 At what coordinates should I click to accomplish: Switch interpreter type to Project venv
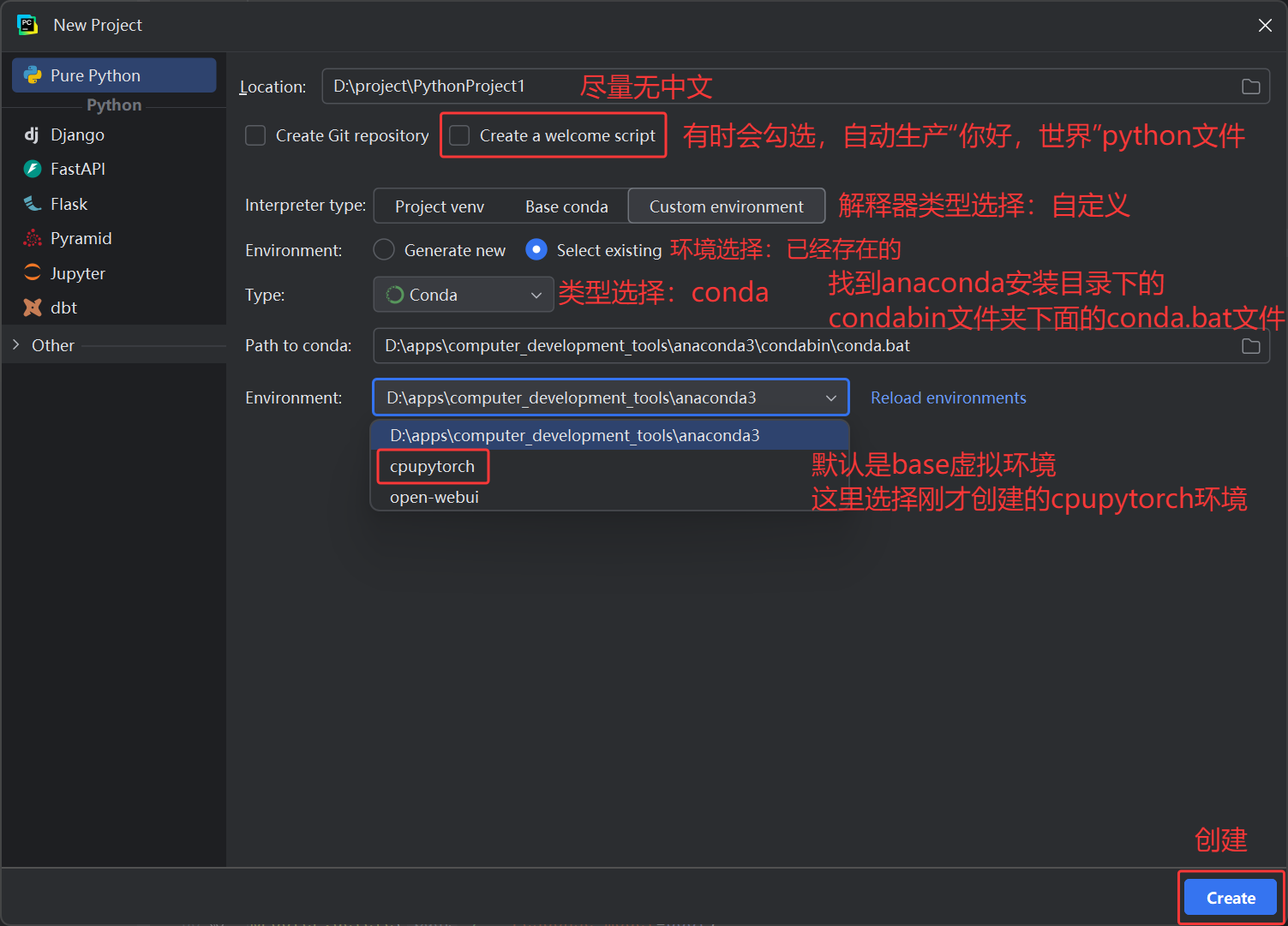point(440,206)
